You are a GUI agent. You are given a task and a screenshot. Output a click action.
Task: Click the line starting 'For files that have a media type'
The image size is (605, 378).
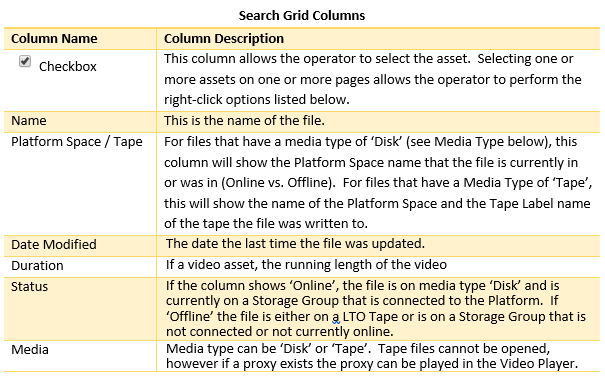pos(370,142)
